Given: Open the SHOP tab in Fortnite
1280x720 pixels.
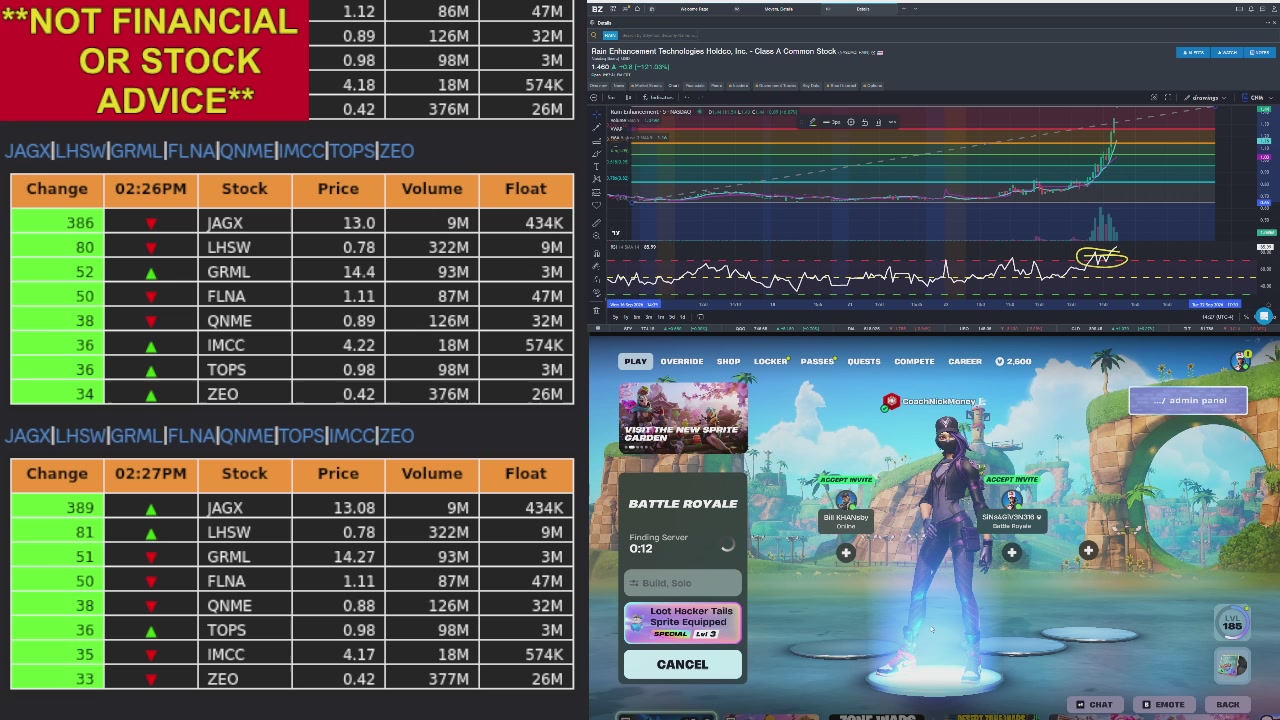Looking at the screenshot, I should point(728,361).
